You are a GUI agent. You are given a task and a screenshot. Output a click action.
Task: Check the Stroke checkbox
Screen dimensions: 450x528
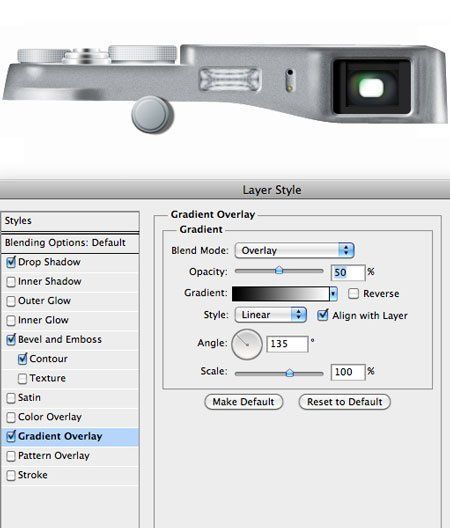(11, 475)
